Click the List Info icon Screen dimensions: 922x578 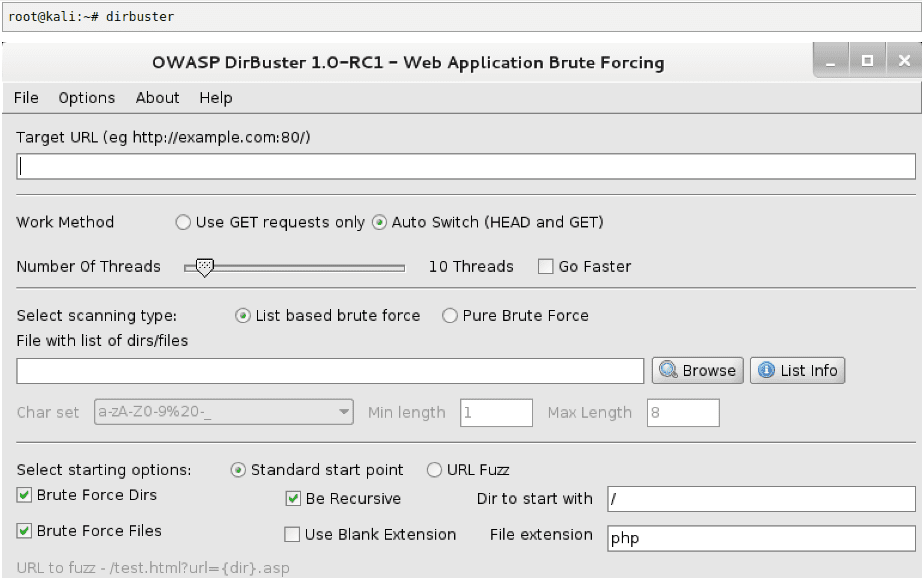(767, 371)
